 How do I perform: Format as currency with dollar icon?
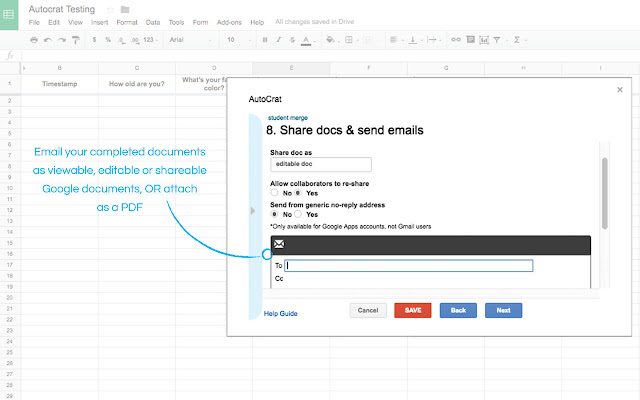point(94,40)
